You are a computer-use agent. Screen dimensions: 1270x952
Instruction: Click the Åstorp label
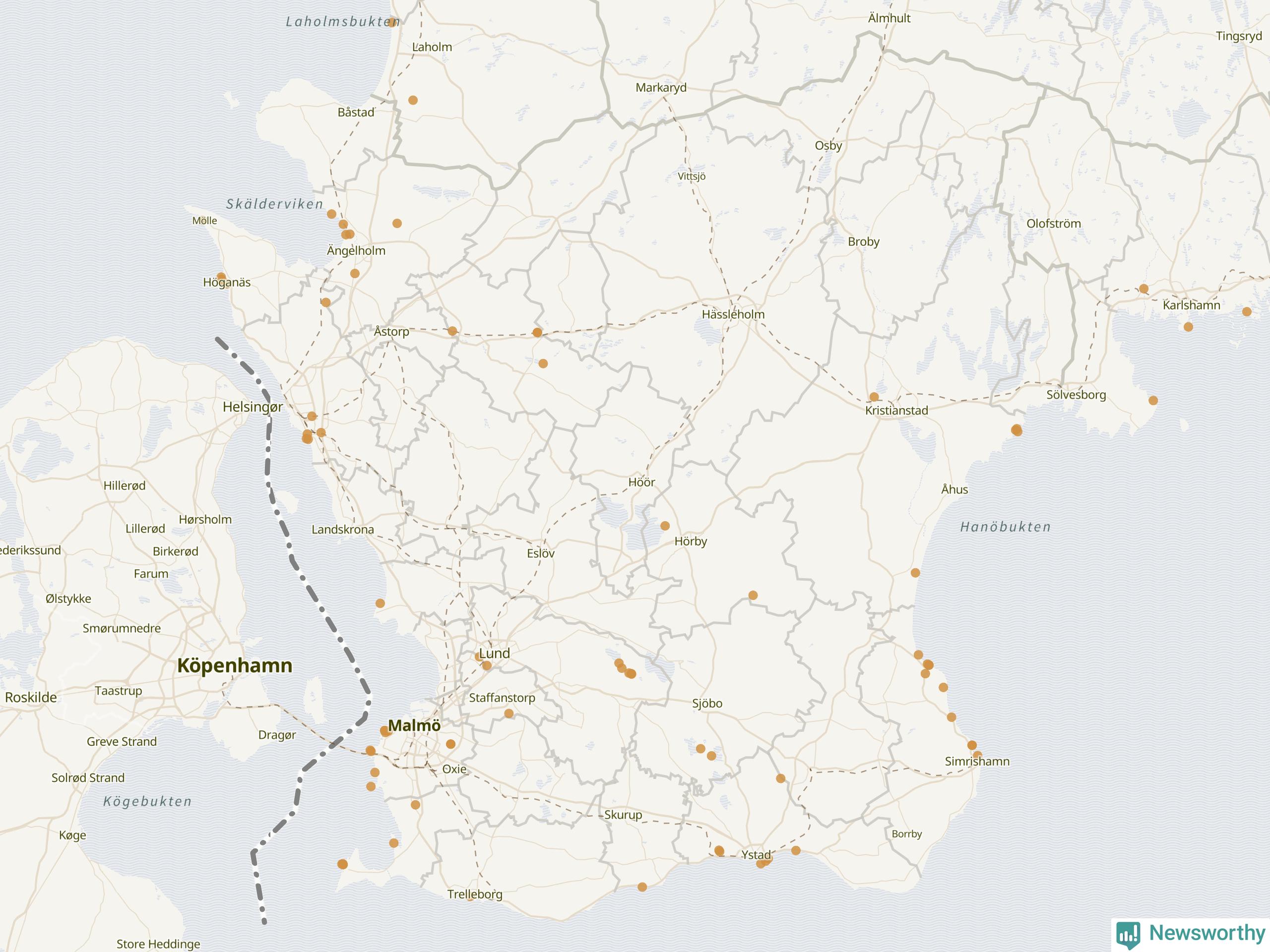click(x=391, y=332)
